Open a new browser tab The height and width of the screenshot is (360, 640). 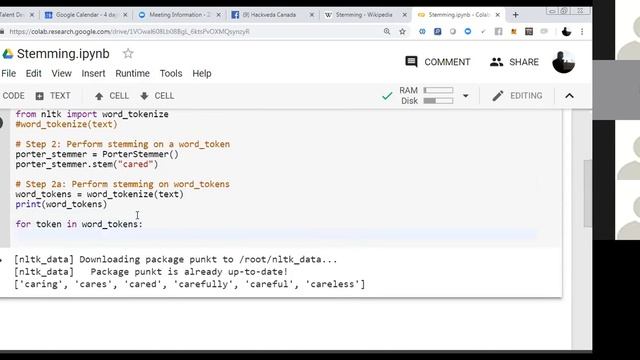516,15
